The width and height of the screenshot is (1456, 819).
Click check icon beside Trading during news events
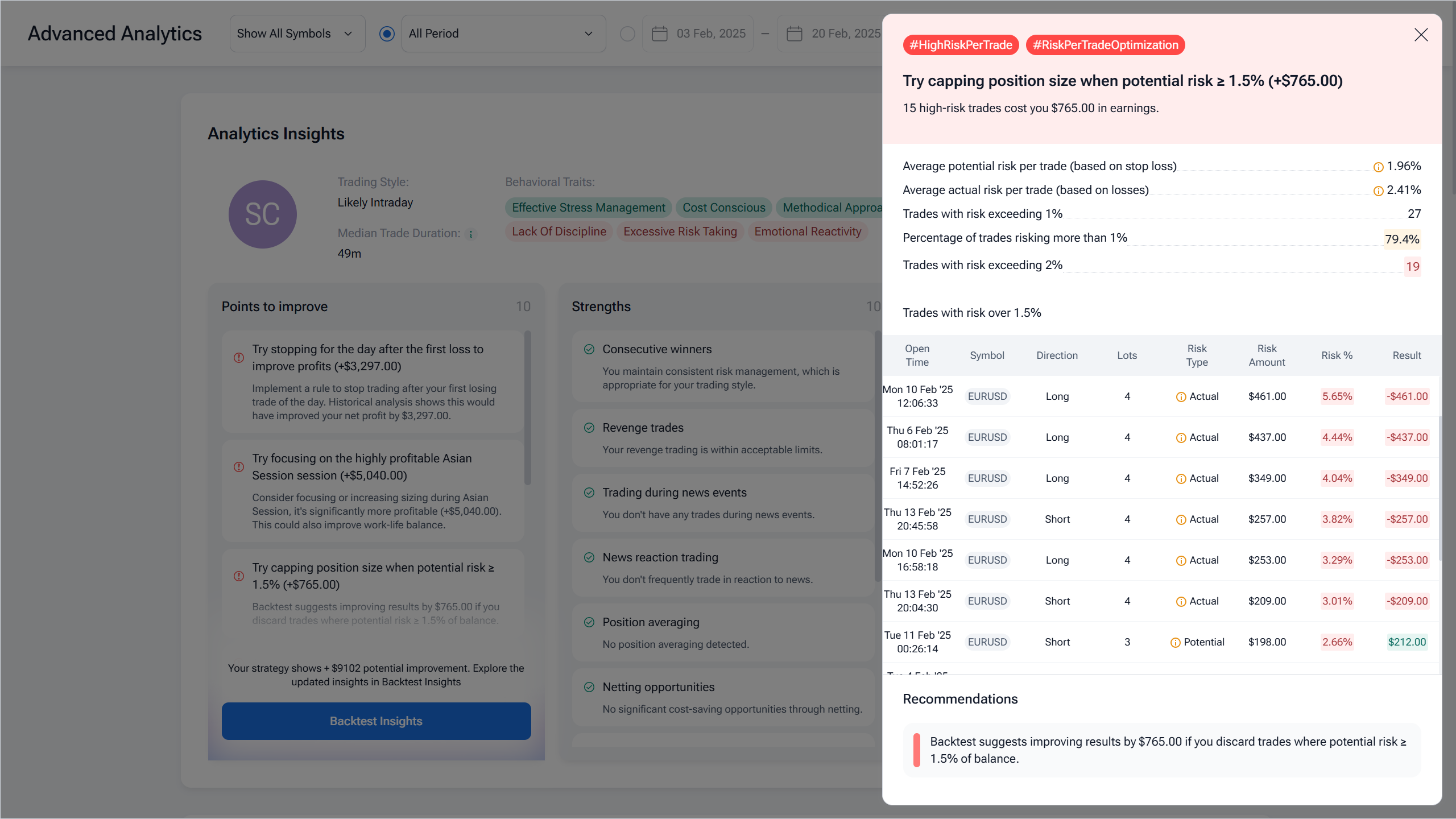[589, 493]
